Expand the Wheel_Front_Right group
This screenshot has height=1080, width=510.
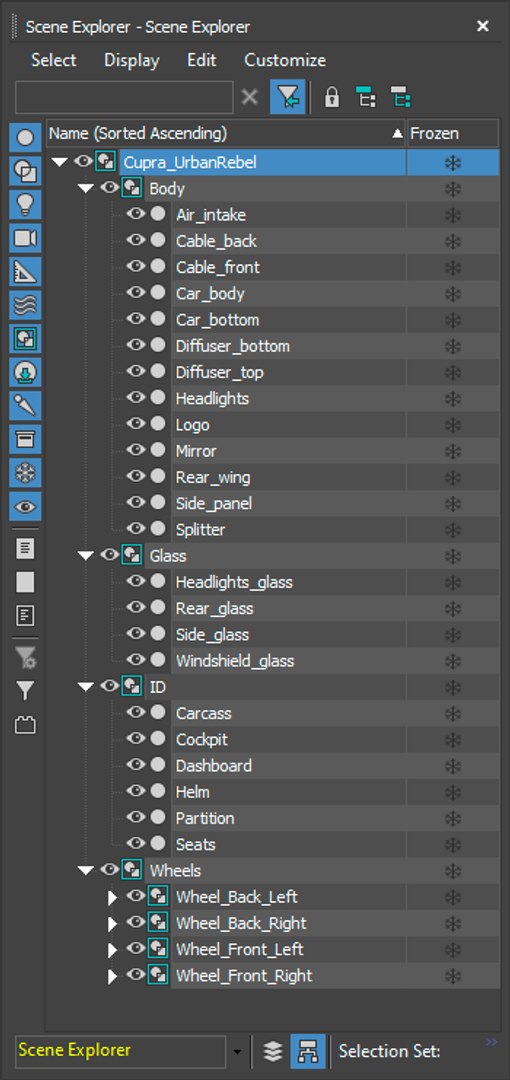tap(113, 976)
